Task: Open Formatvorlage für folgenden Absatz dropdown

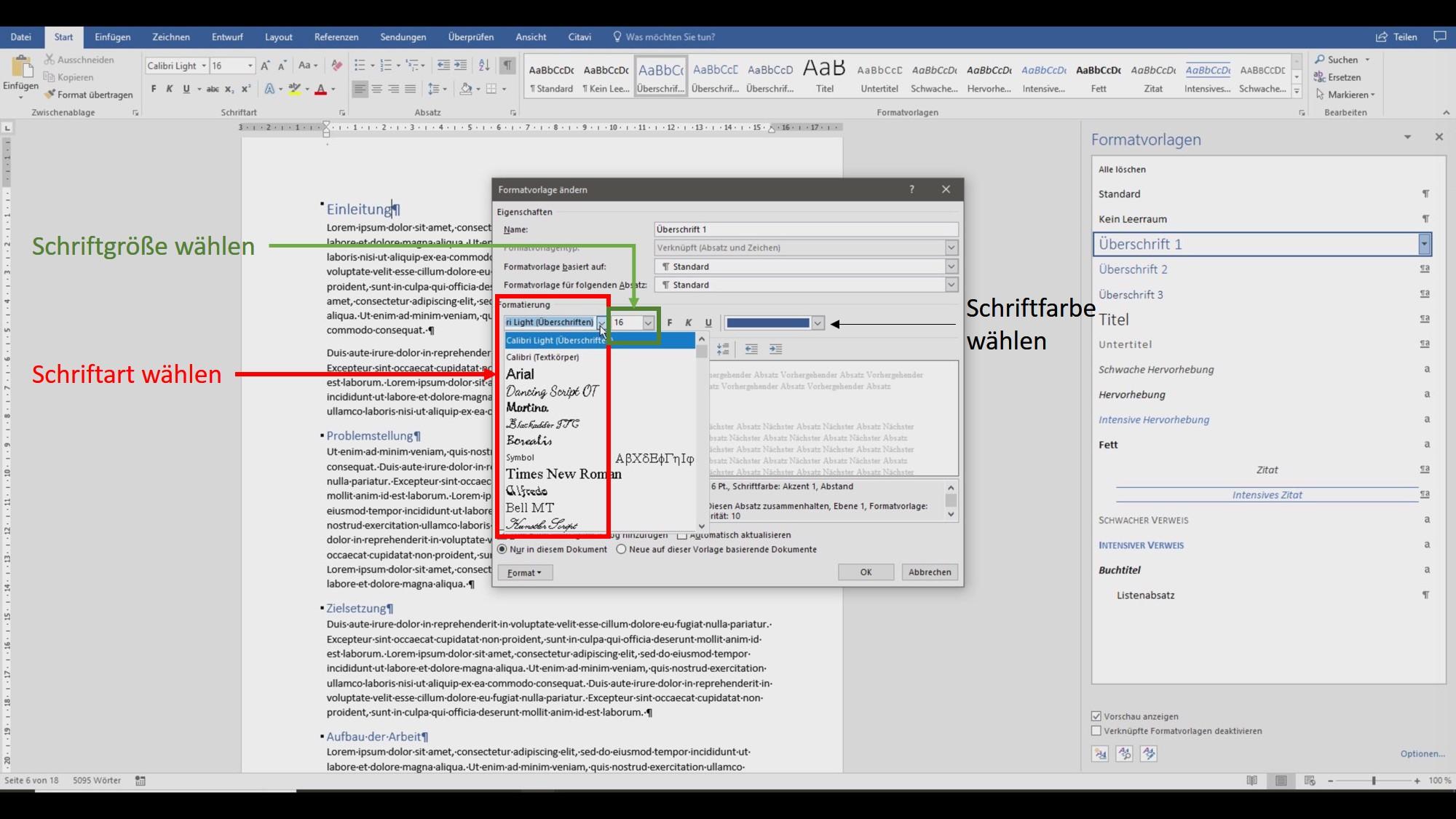Action: click(951, 285)
